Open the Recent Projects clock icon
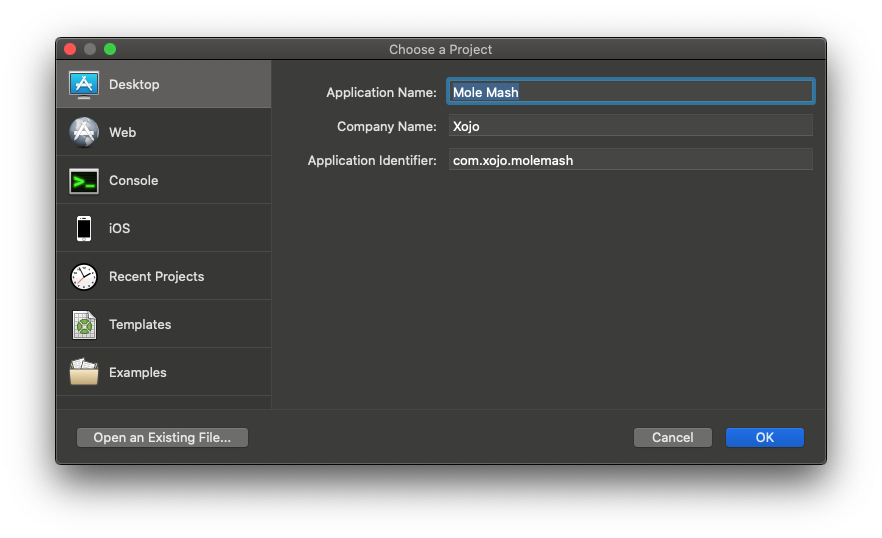The image size is (882, 538). 84,276
